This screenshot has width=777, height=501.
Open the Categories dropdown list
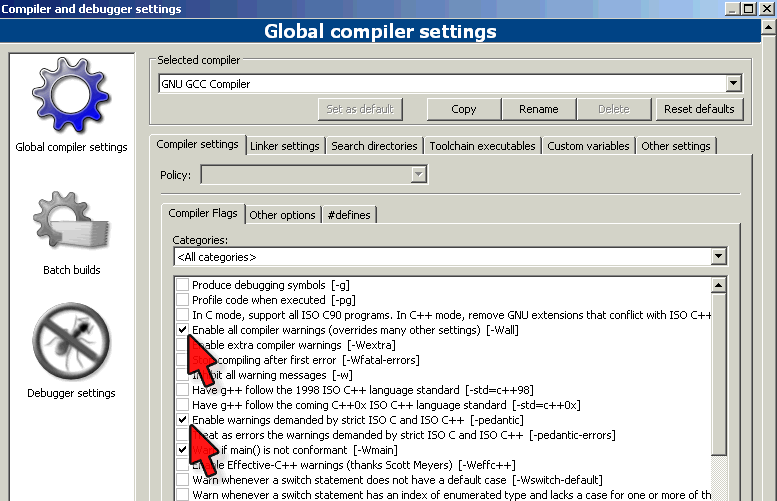click(718, 257)
